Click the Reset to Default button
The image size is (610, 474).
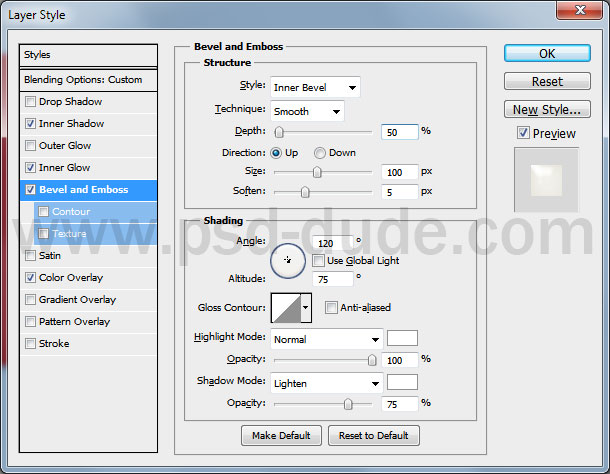point(374,435)
